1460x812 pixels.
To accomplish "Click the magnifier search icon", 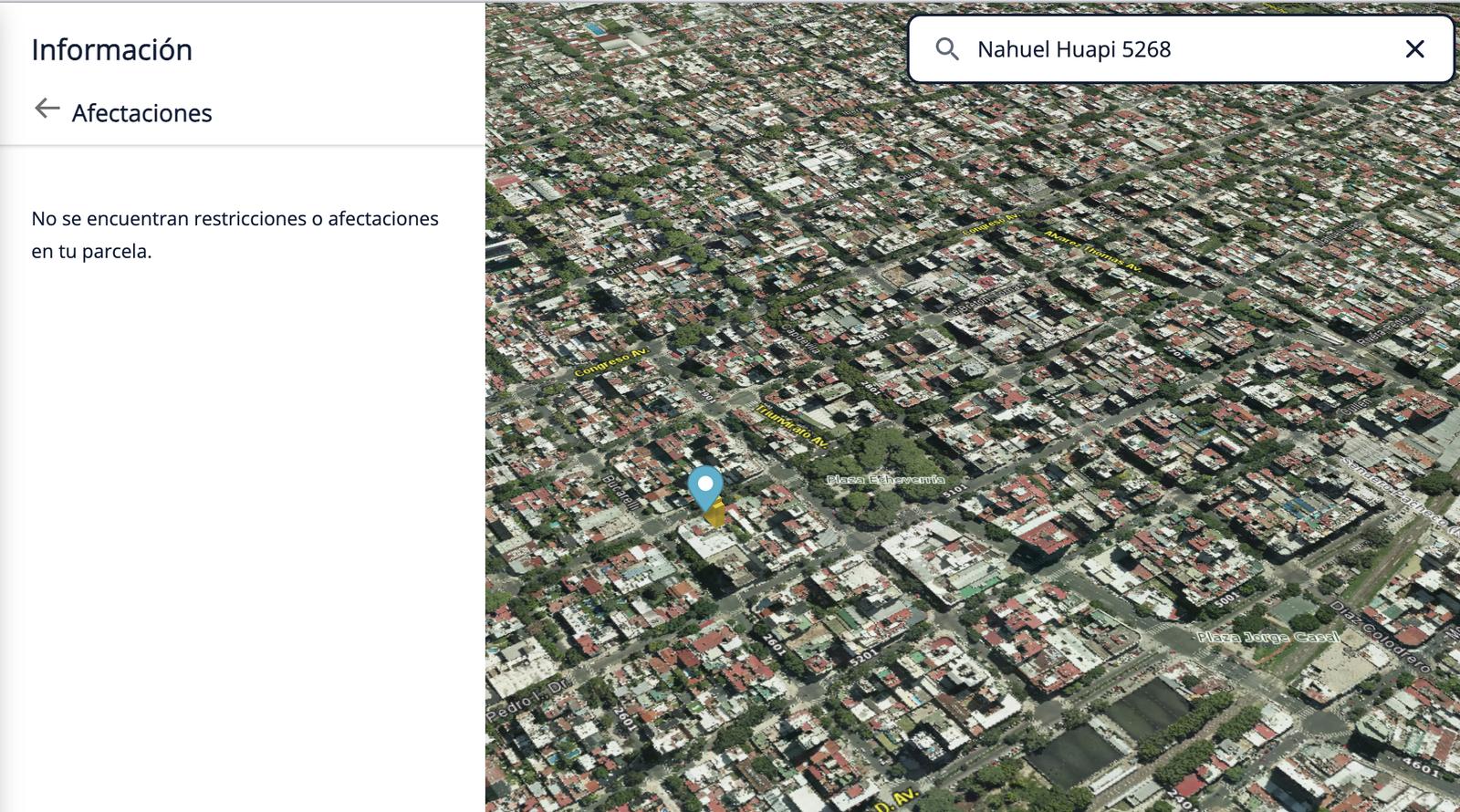I will [x=947, y=49].
